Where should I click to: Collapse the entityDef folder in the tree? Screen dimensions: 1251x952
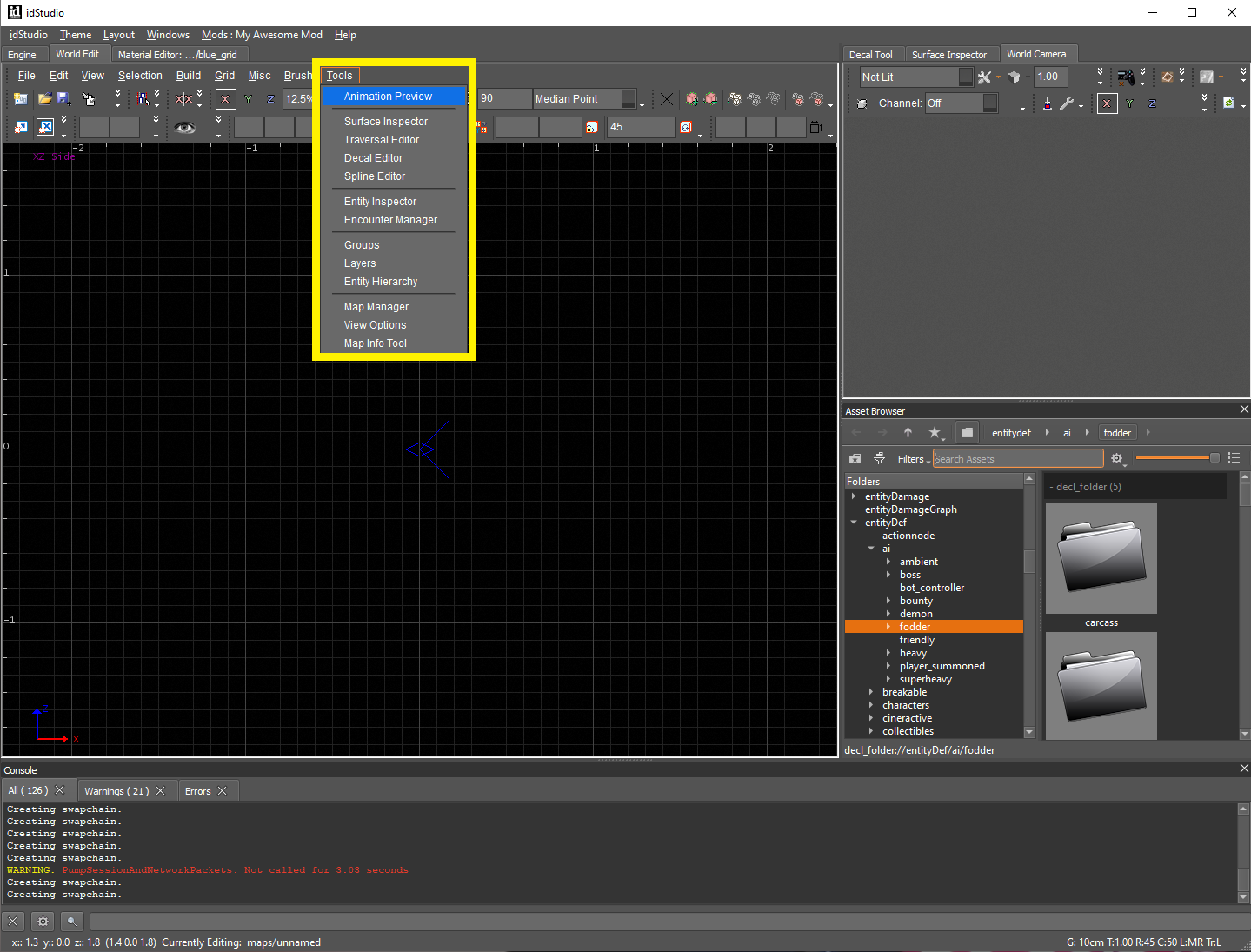pyautogui.click(x=854, y=523)
